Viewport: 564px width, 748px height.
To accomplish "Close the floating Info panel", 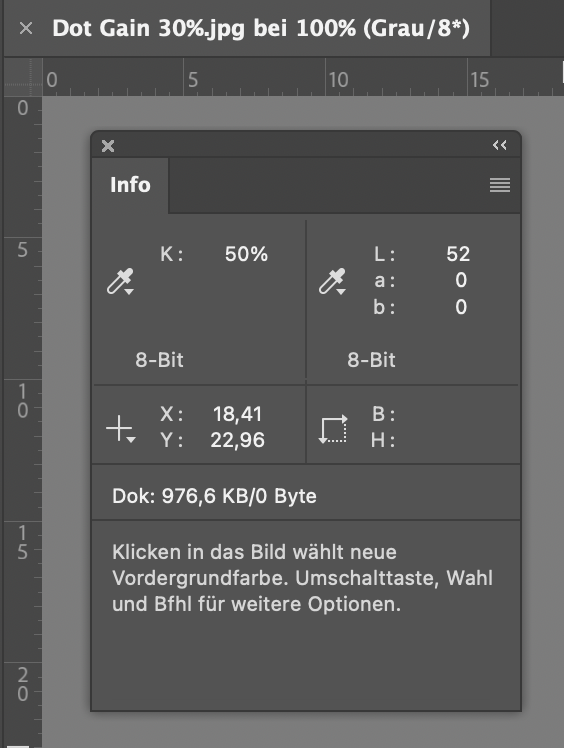I will 108,145.
